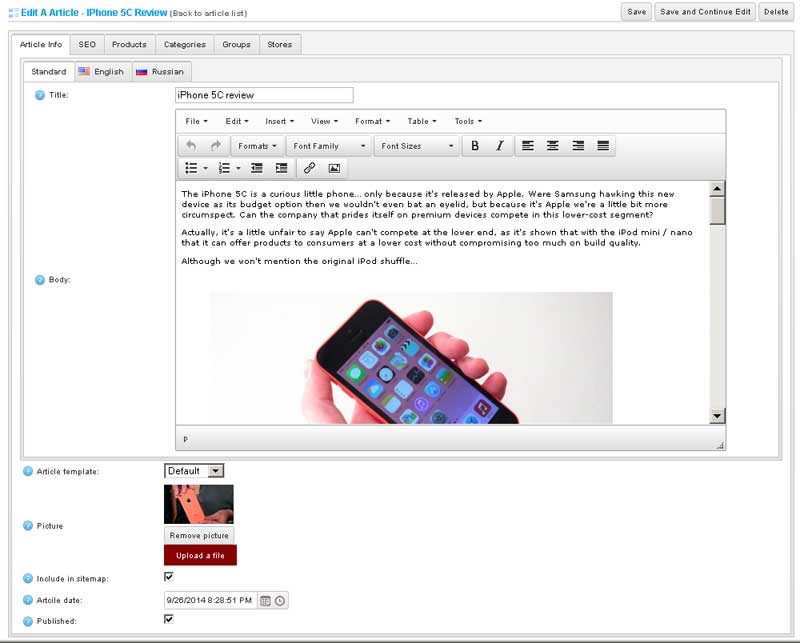The width and height of the screenshot is (800, 643).
Task: Open the Article template Default dropdown
Action: click(194, 471)
